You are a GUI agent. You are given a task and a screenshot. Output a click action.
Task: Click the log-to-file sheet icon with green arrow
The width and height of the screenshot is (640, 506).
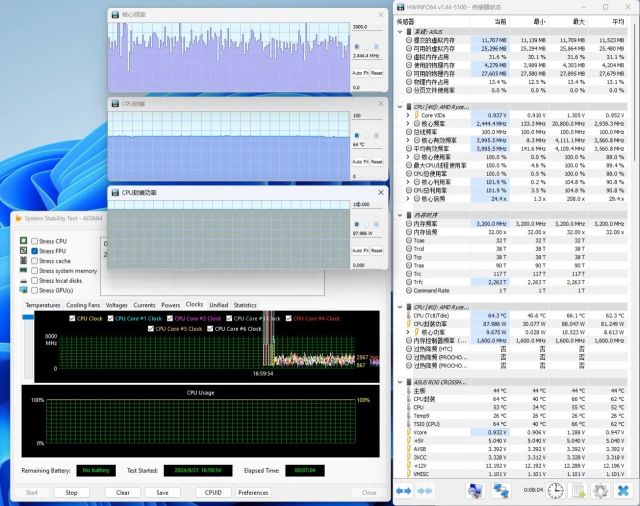[x=579, y=490]
